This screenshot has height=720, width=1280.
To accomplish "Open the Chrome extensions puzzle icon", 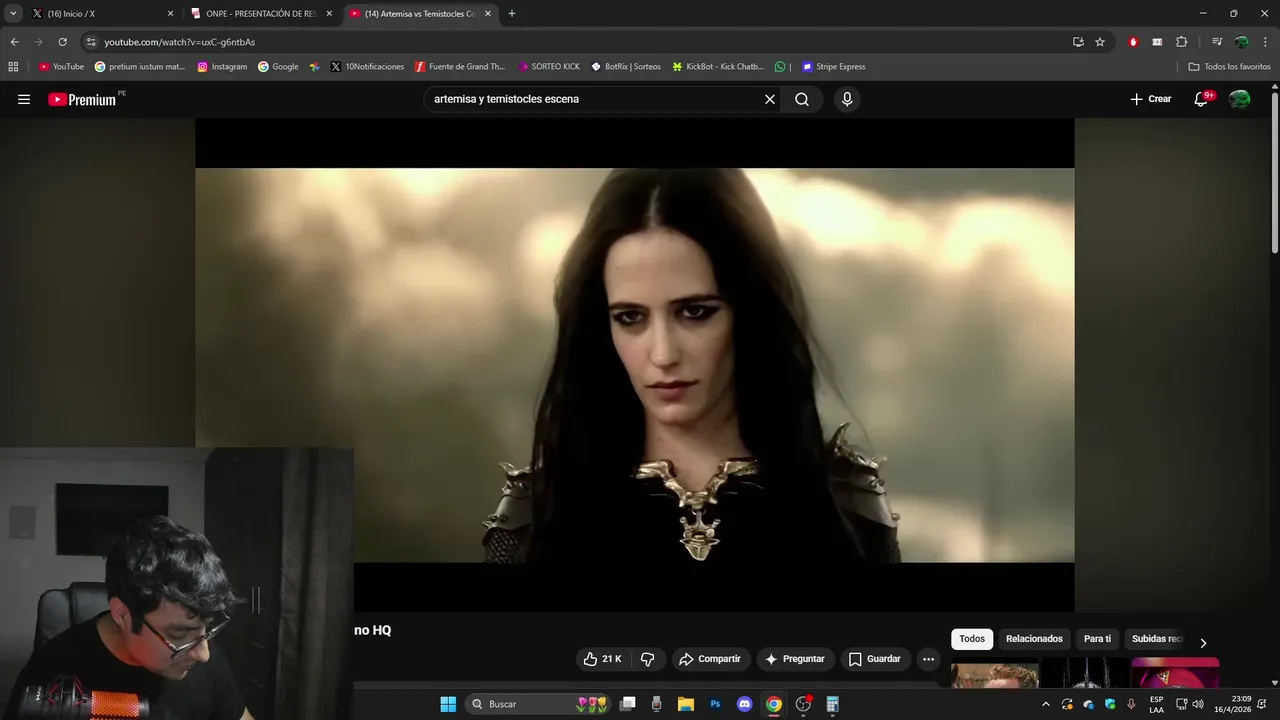I will pos(1181,42).
